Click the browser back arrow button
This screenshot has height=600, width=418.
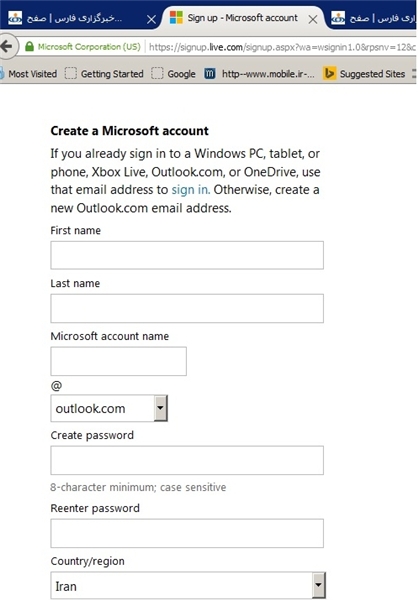click(7, 47)
